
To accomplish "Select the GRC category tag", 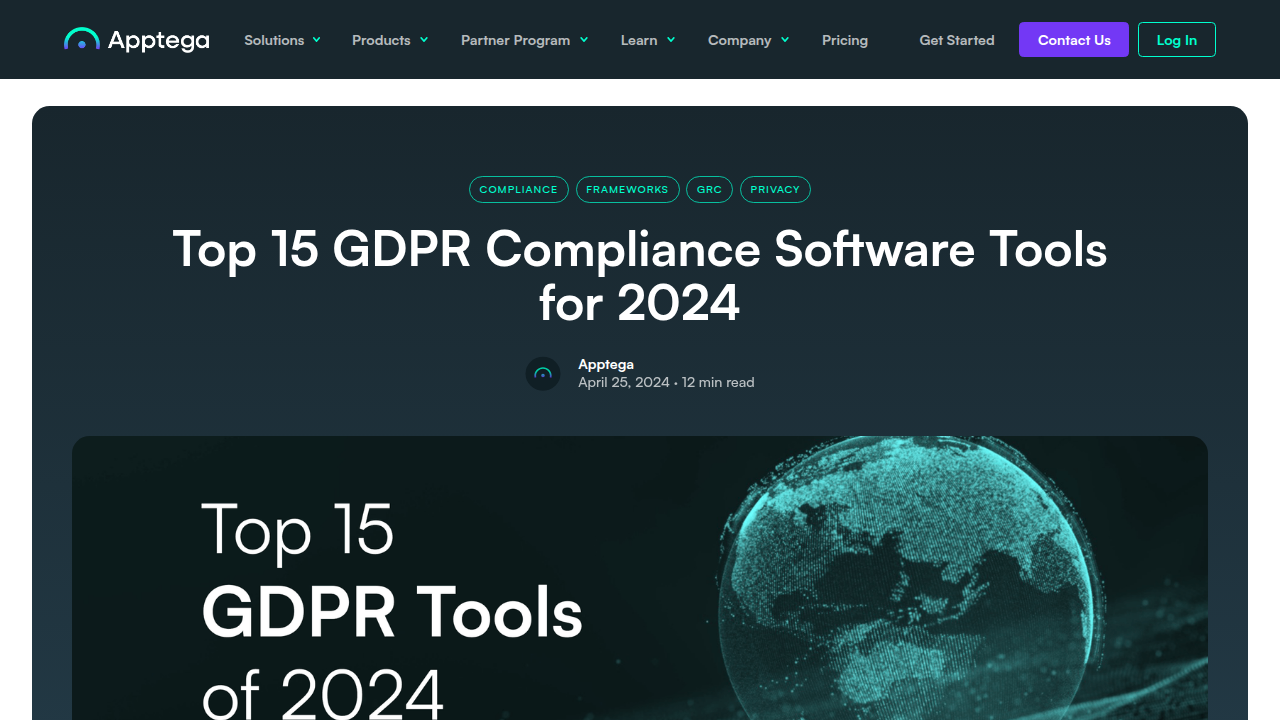I will tap(710, 189).
